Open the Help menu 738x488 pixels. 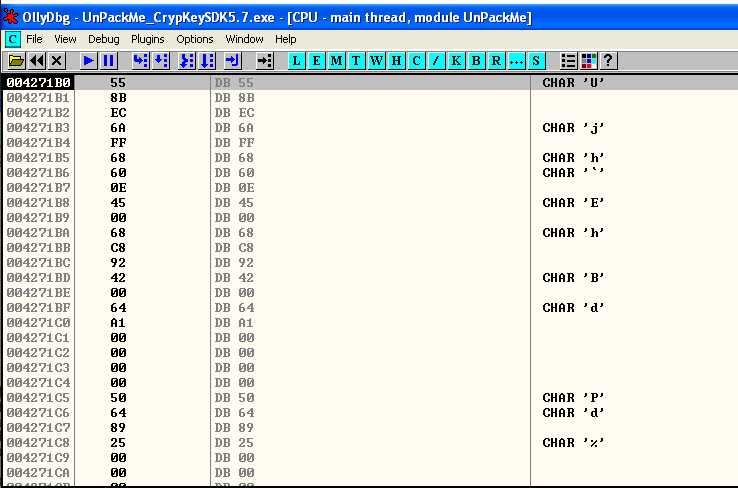[286, 39]
